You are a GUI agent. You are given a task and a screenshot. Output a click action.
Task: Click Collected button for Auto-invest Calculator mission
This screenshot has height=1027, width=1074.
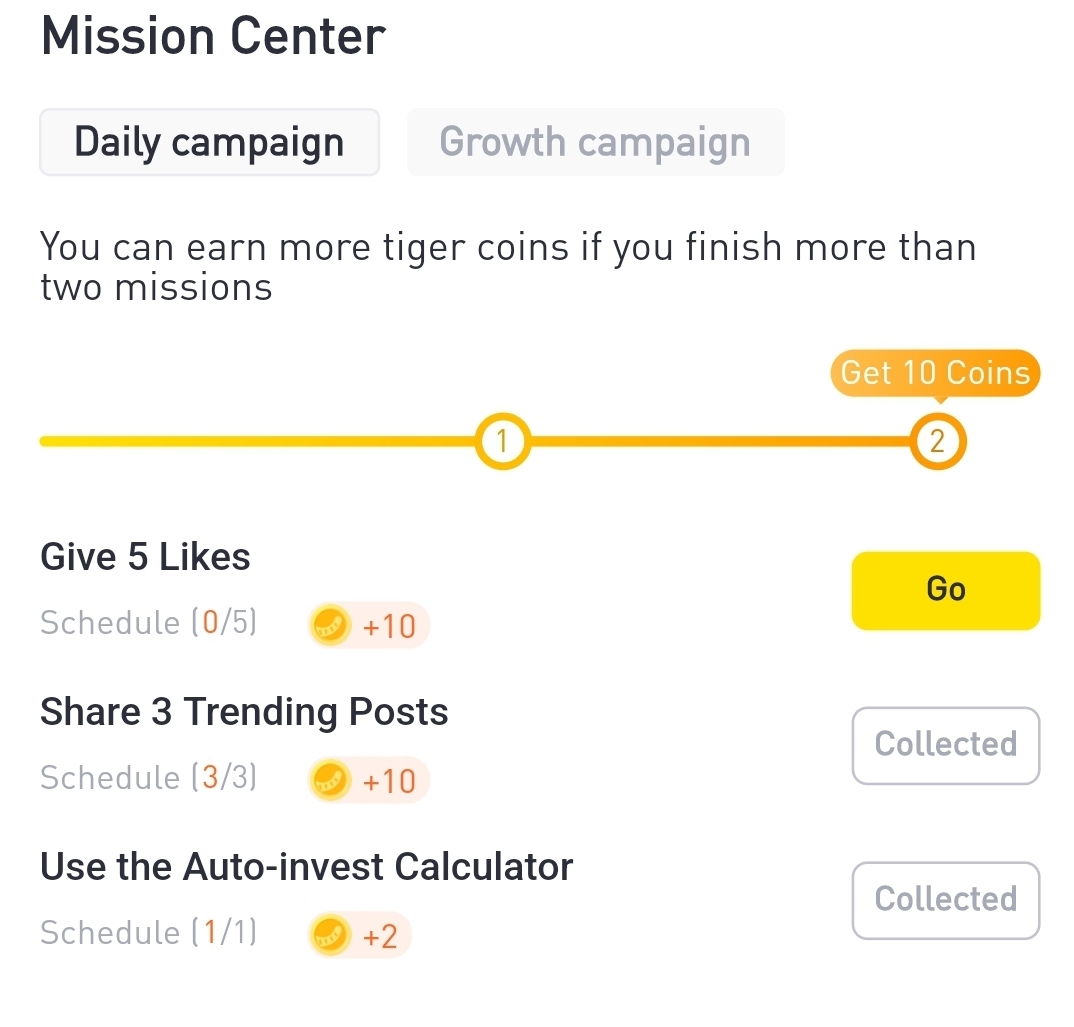[945, 900]
